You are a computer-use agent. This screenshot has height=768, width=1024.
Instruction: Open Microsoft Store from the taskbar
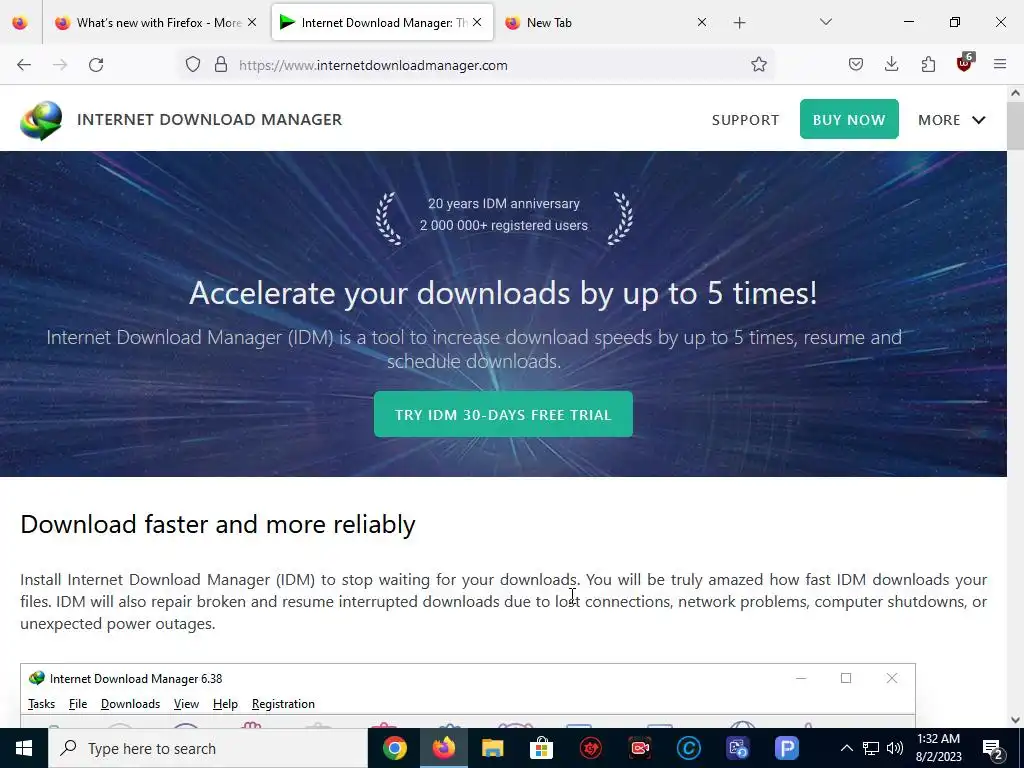pyautogui.click(x=541, y=748)
